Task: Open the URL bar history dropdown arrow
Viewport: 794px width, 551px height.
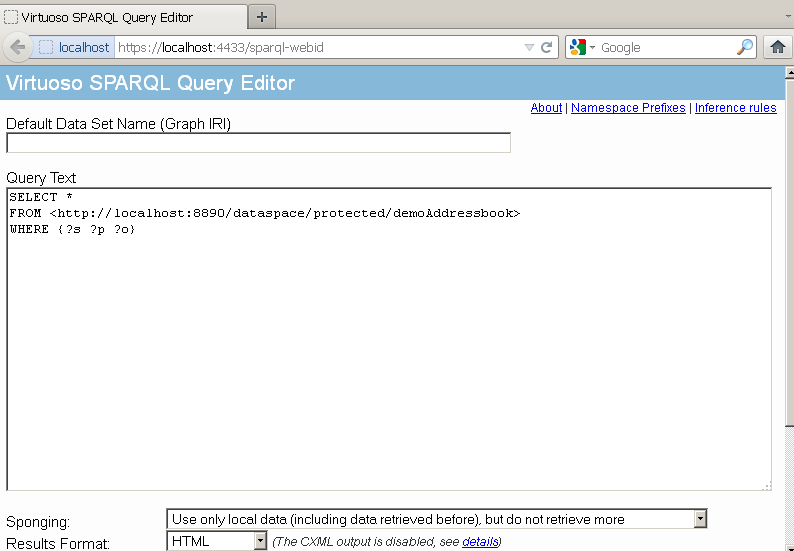Action: coord(529,47)
